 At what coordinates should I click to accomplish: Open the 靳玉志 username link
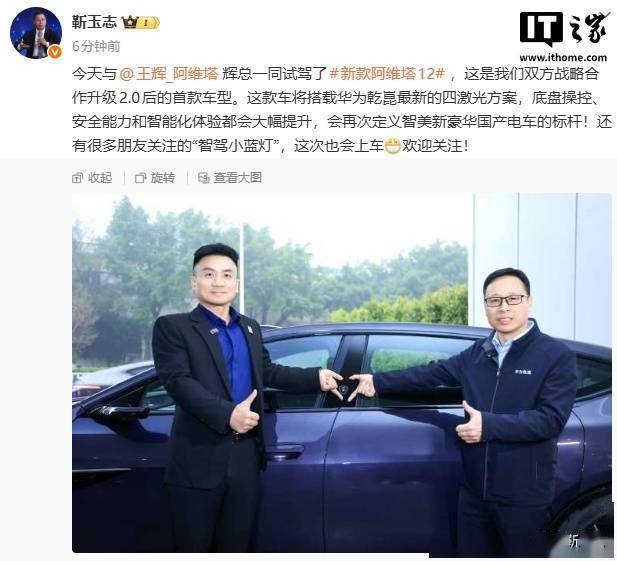coord(94,22)
